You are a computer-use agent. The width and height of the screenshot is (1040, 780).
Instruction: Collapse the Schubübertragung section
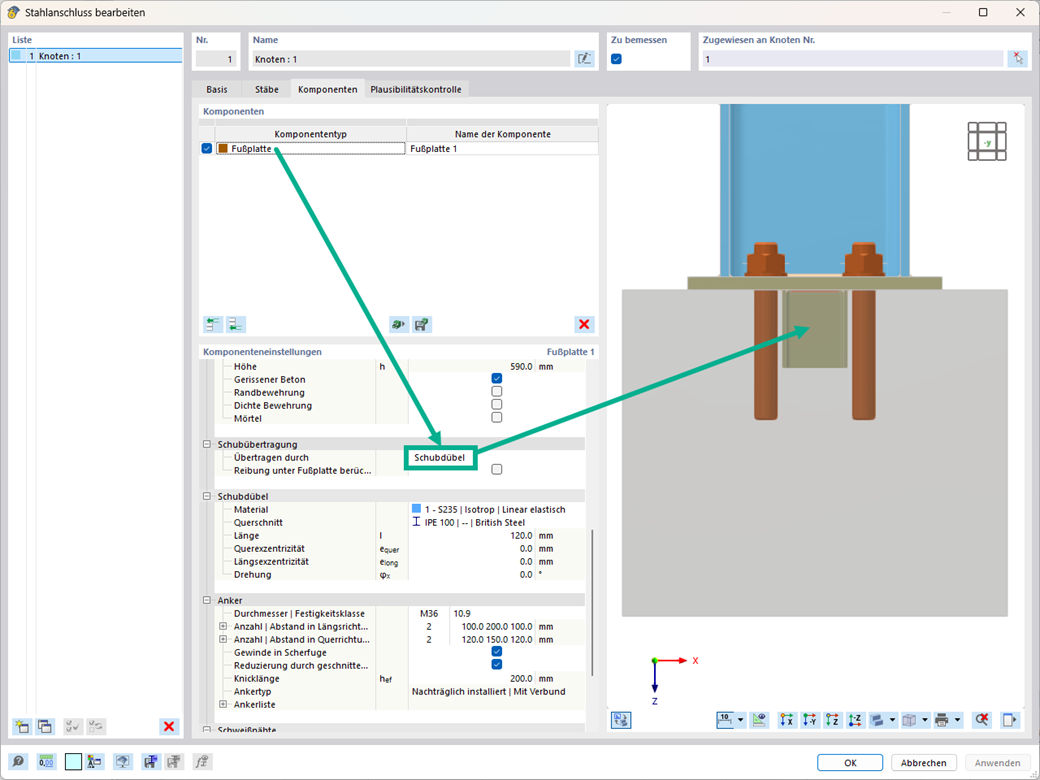(207, 444)
